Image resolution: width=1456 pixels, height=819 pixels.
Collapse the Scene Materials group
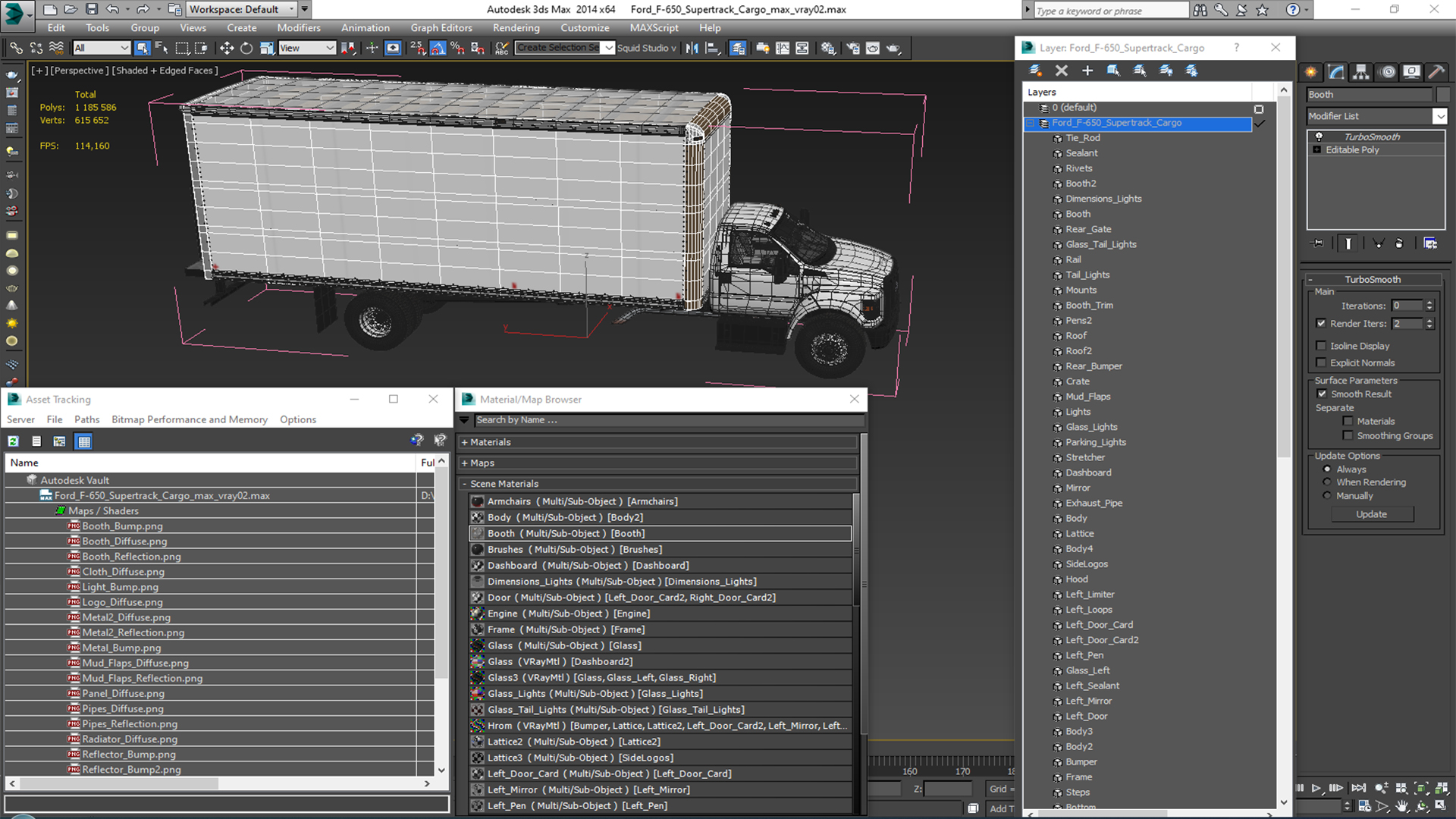tap(465, 484)
